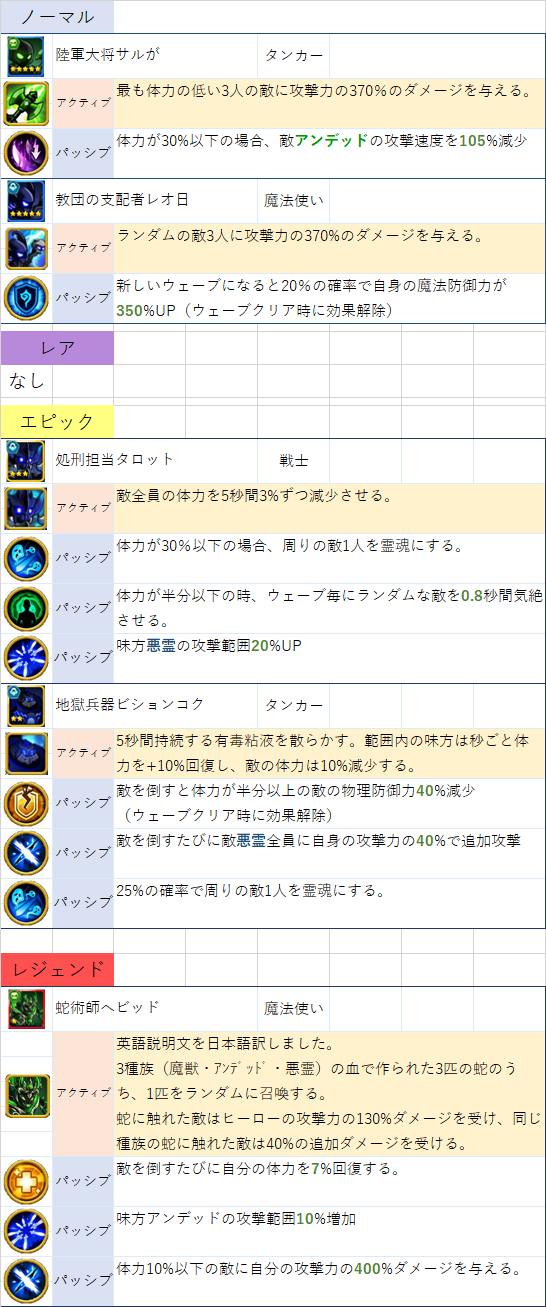Click gold broken-shield passive icon of ビションコク
Screen dimensions: 546x1307
tap(26, 803)
